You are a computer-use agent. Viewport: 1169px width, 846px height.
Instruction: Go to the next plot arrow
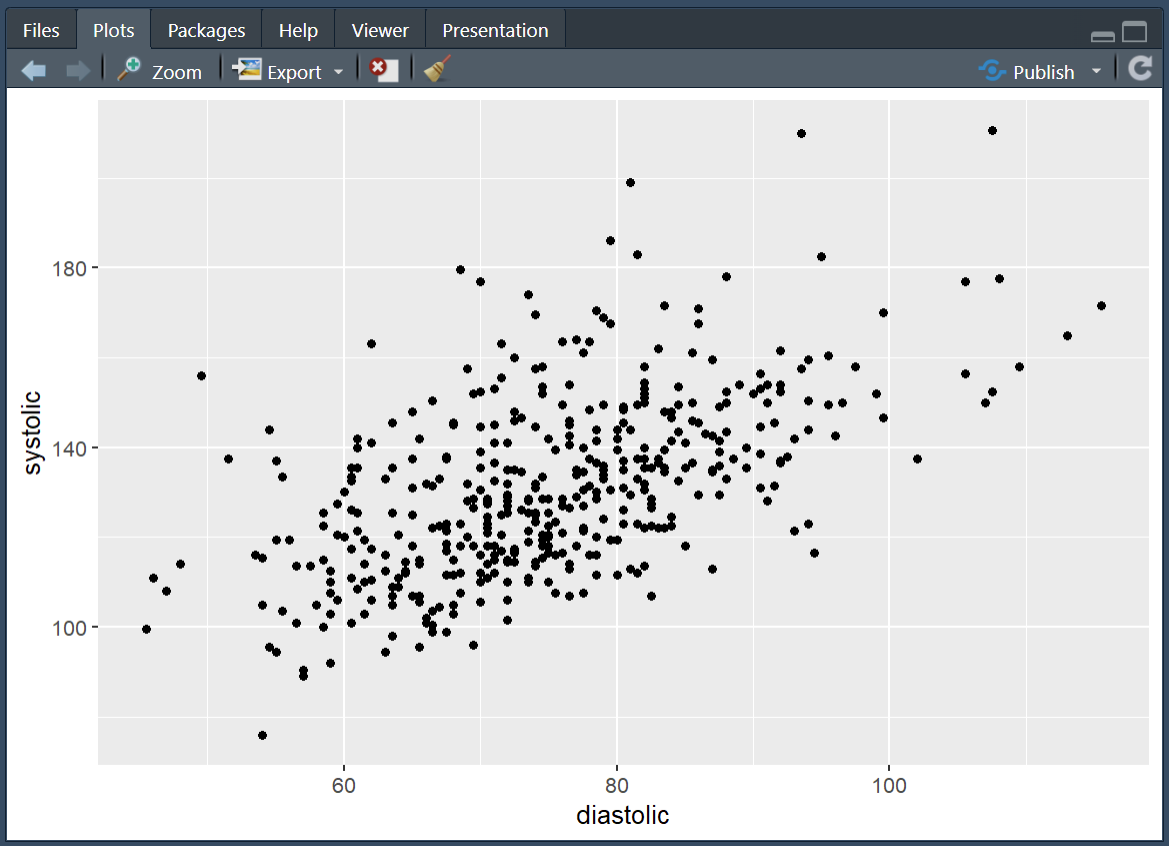(x=77, y=71)
